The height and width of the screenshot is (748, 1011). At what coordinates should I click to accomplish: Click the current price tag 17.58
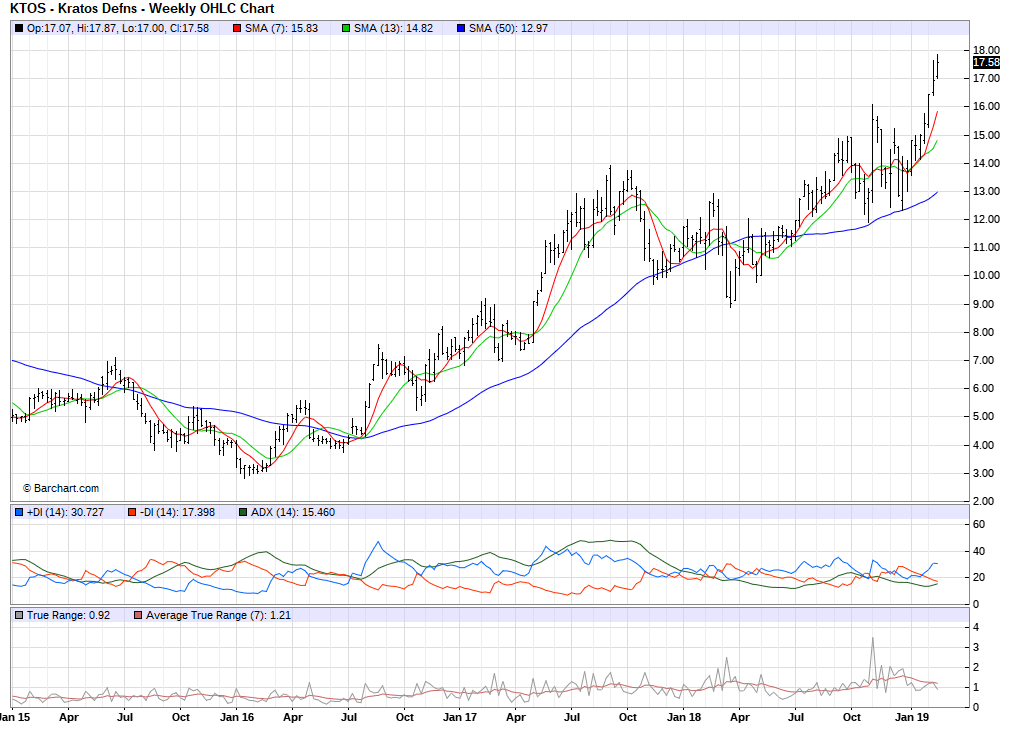986,63
